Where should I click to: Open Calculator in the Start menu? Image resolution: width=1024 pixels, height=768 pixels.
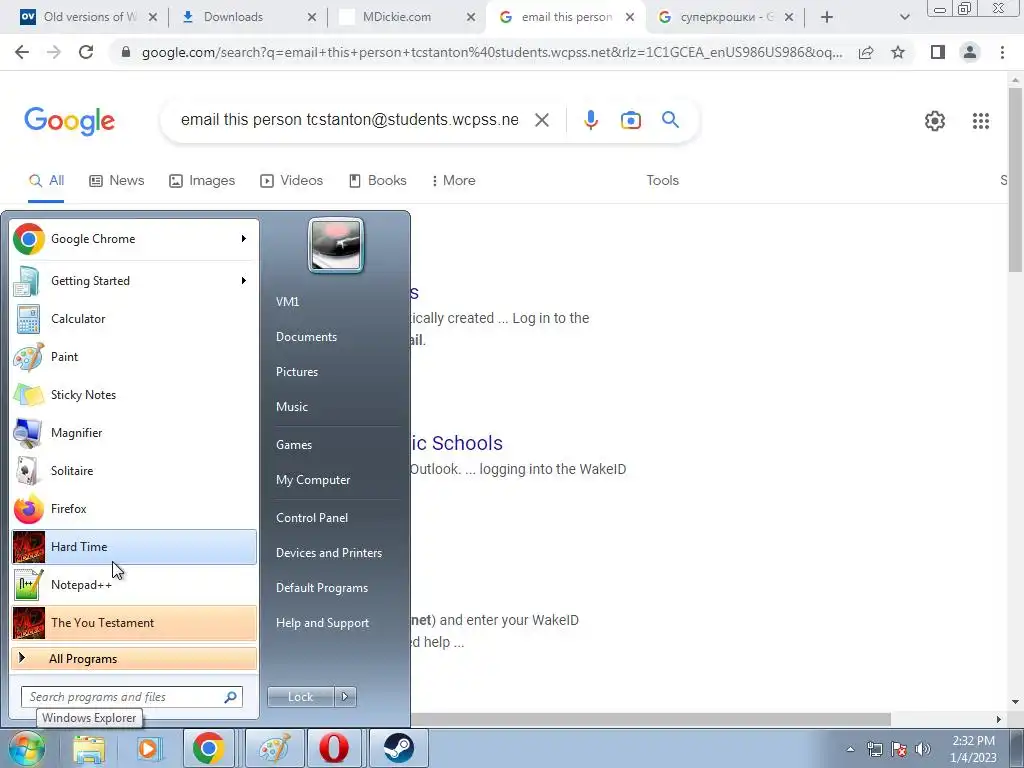point(134,319)
